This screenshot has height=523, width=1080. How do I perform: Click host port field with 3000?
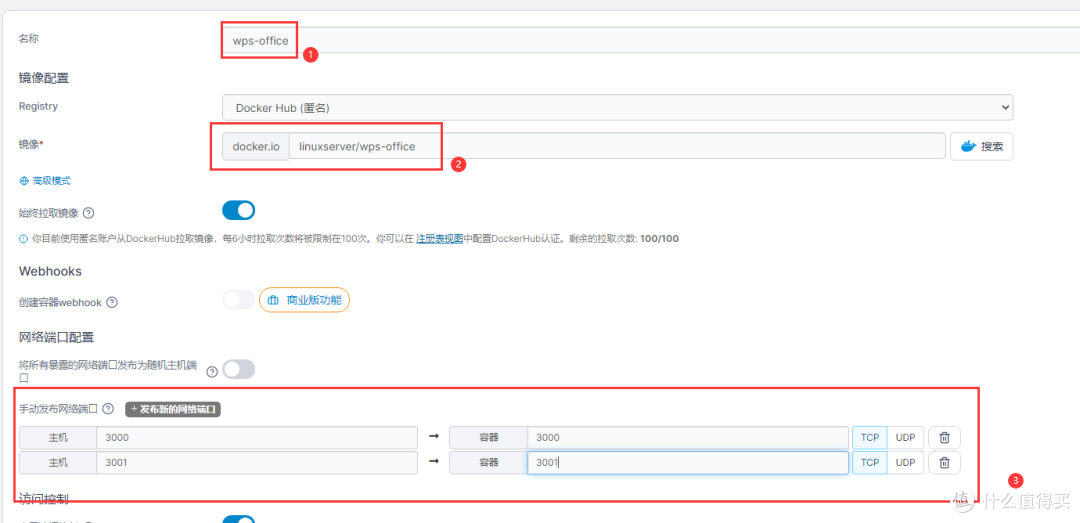[x=257, y=438]
